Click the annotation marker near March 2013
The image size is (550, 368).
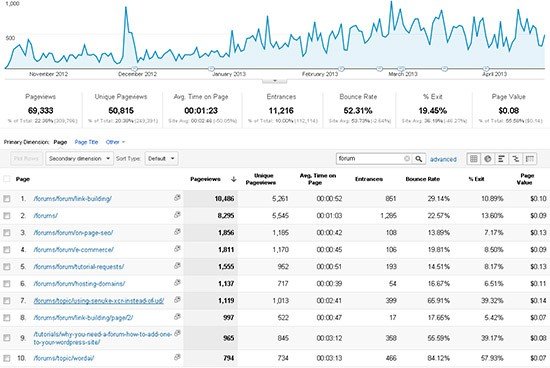click(401, 68)
